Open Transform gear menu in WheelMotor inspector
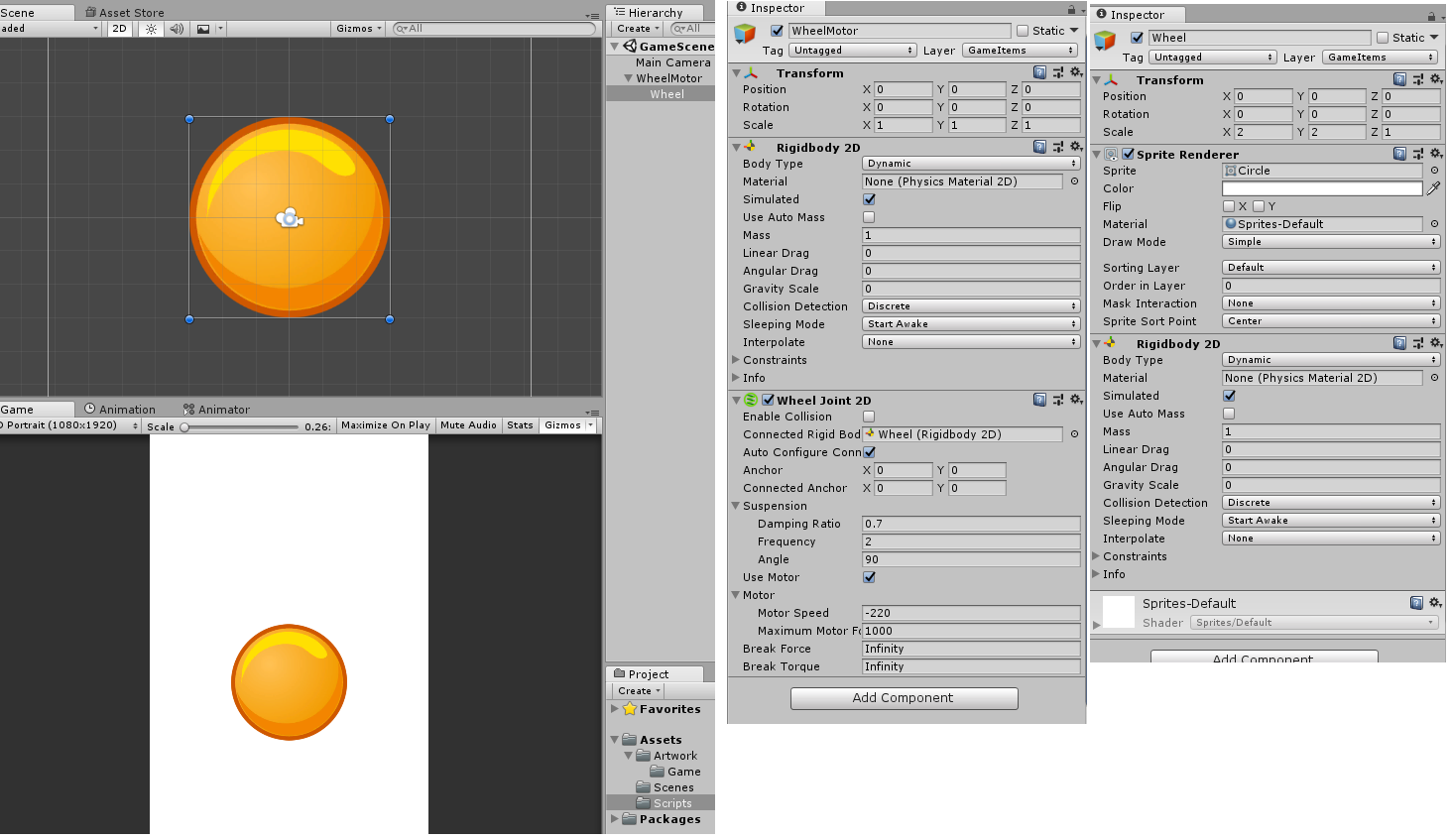The height and width of the screenshot is (840, 1451). point(1075,72)
